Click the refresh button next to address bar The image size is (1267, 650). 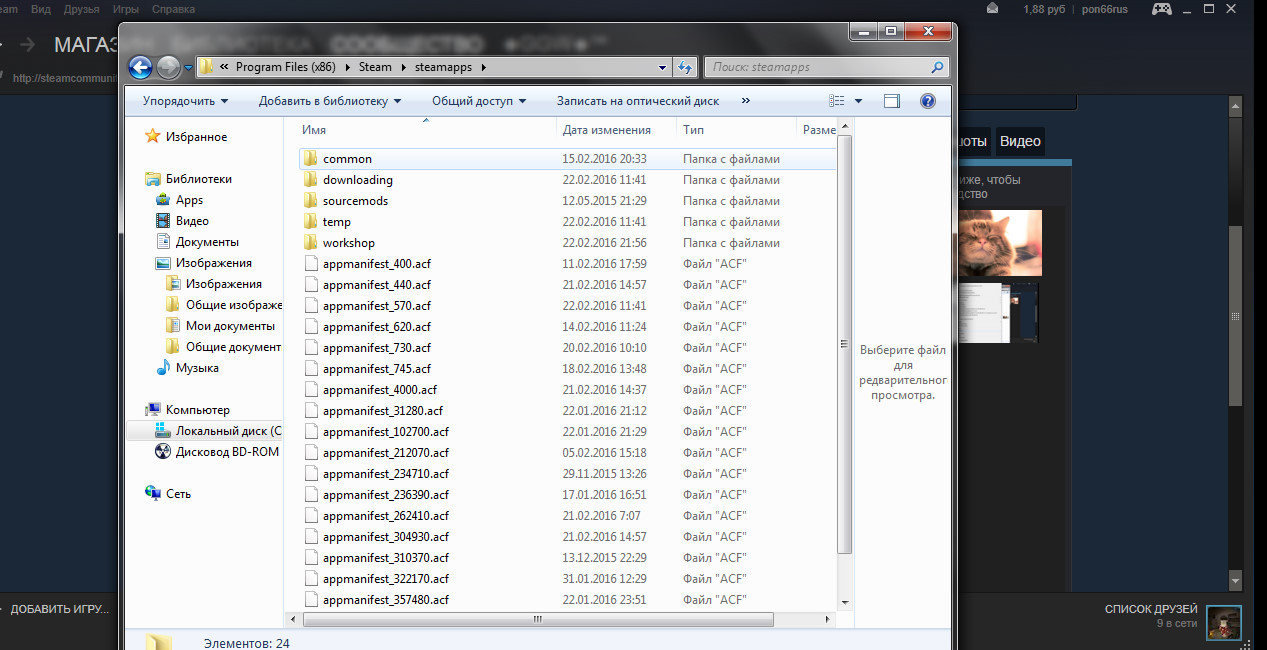point(685,67)
